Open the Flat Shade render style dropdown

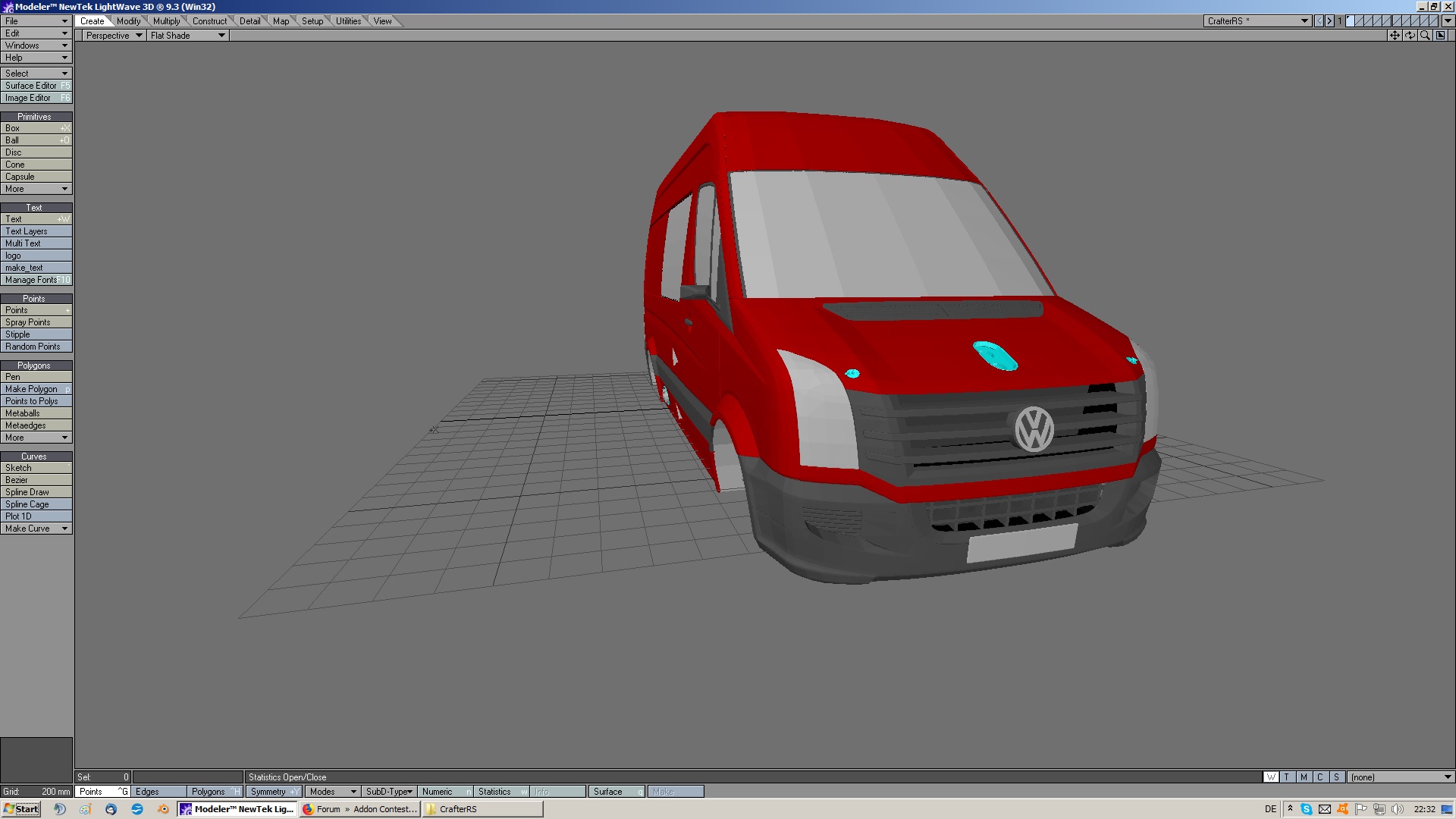pyautogui.click(x=187, y=36)
